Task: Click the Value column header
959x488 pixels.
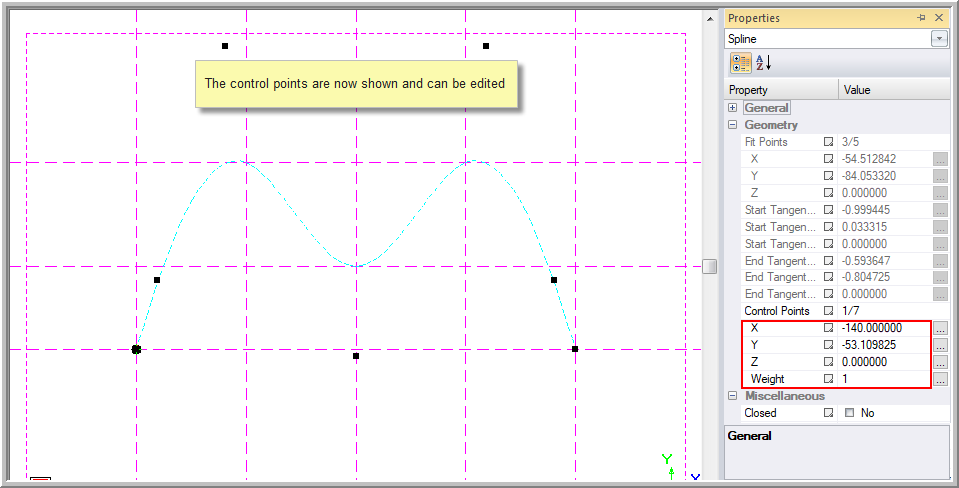Action: coord(894,90)
